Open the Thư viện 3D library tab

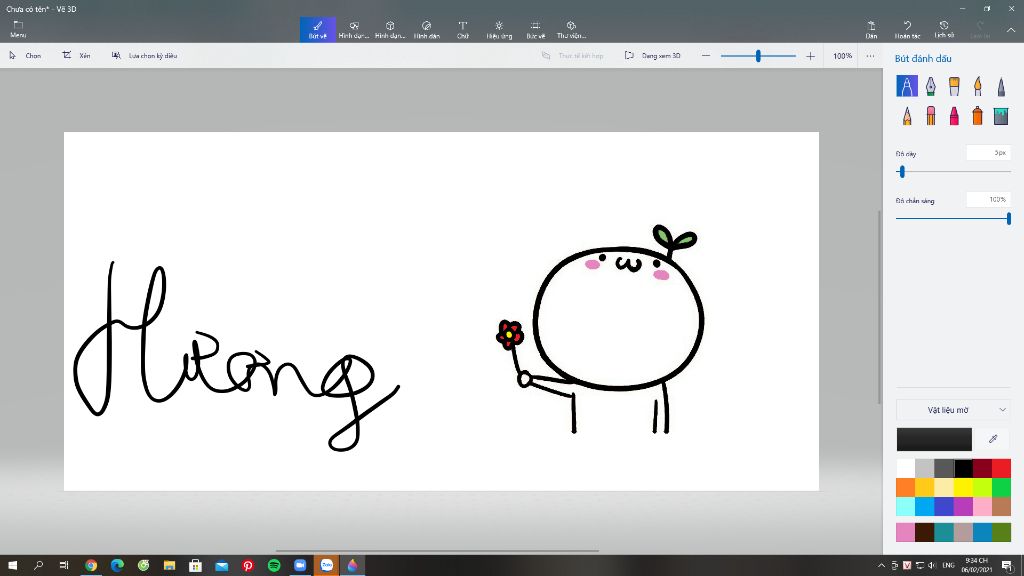click(571, 29)
